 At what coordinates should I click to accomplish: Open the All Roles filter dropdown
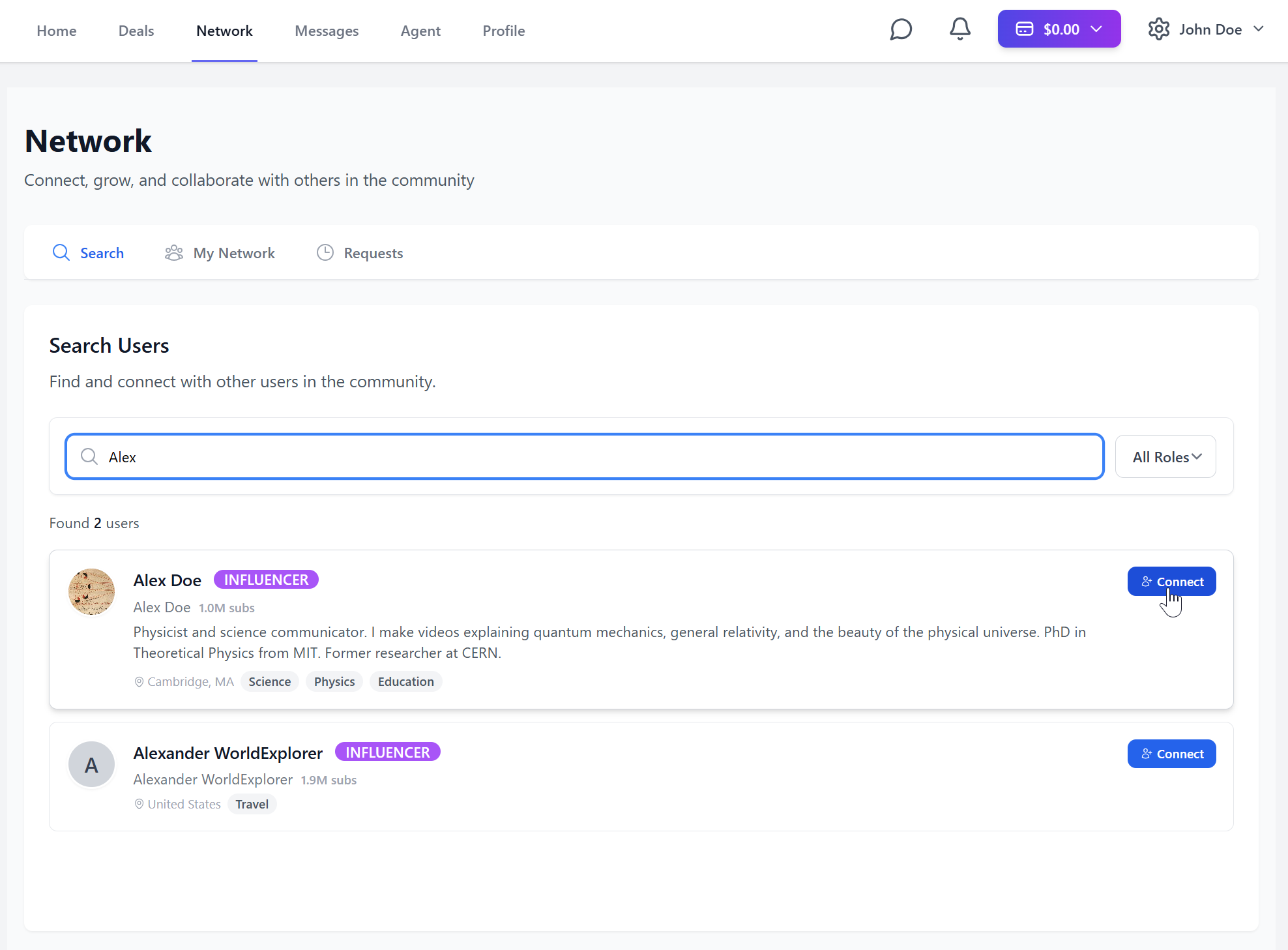pos(1165,456)
